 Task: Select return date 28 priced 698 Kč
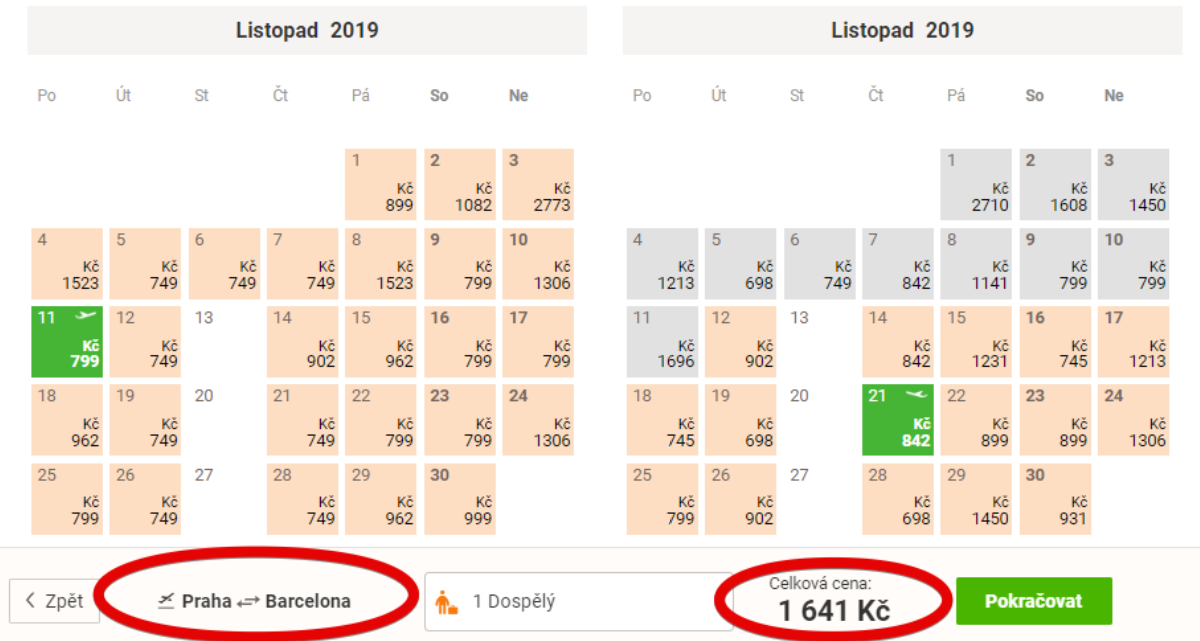point(898,498)
